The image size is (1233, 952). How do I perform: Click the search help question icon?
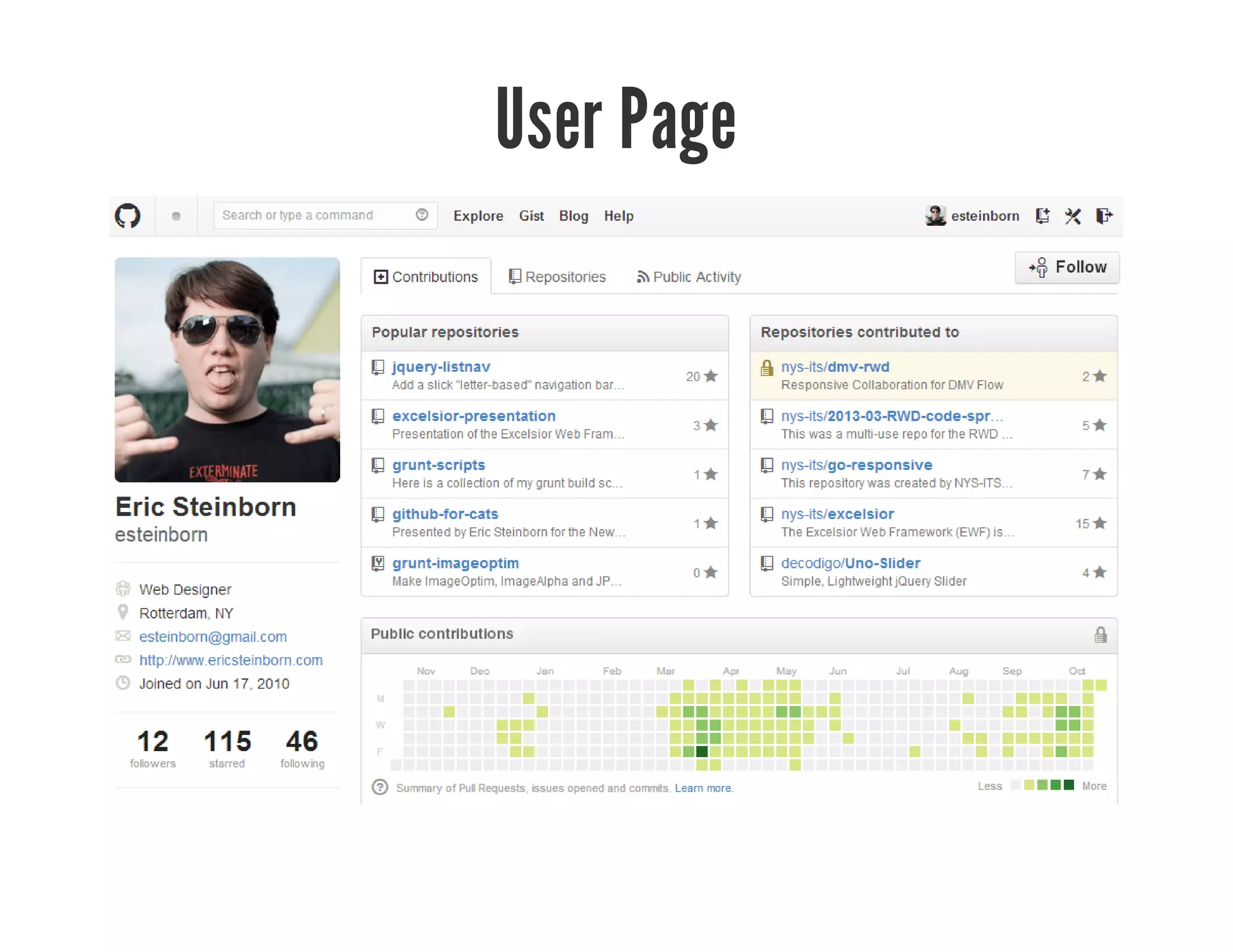[422, 215]
